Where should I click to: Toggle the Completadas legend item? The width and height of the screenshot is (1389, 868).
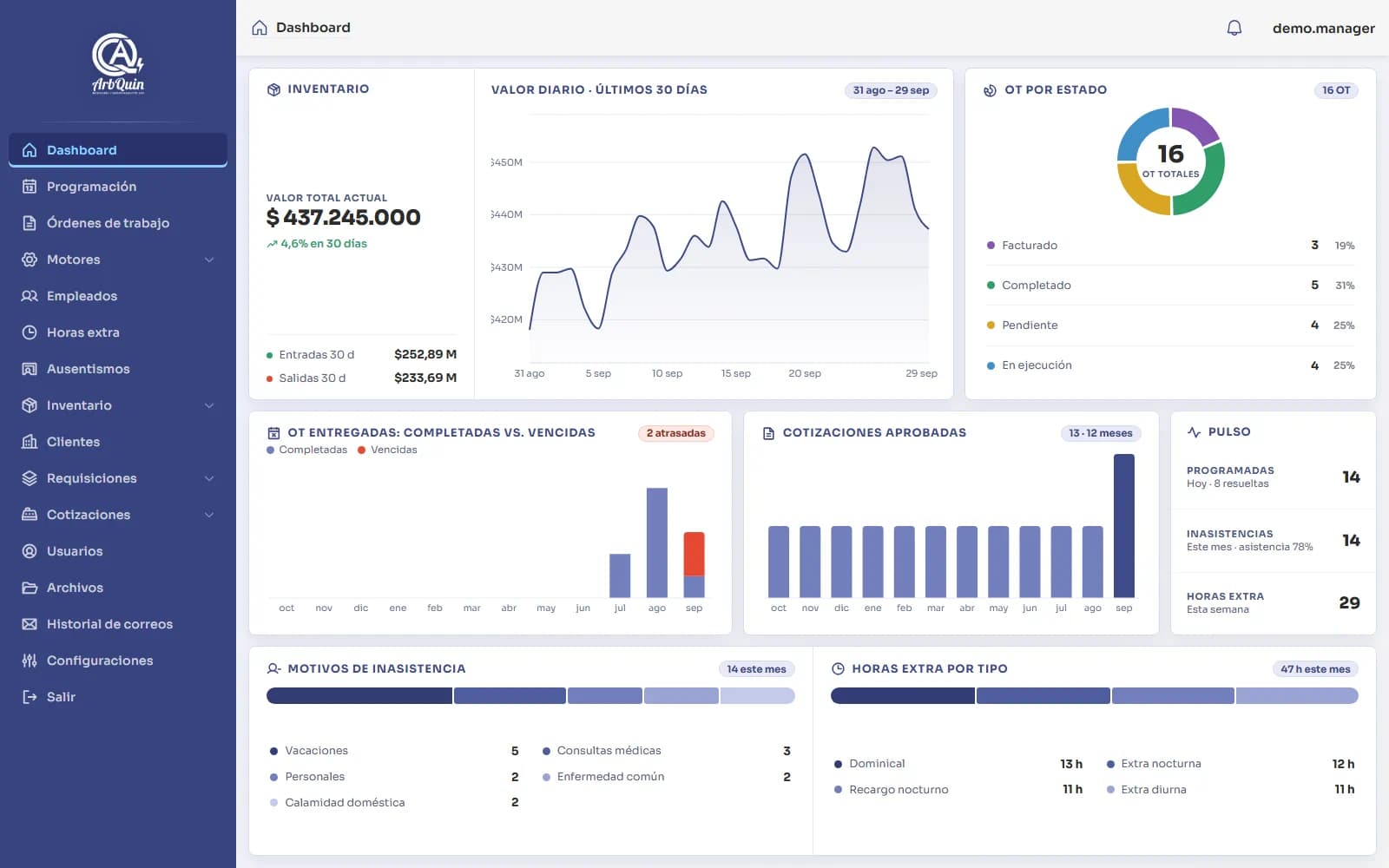[x=307, y=450]
